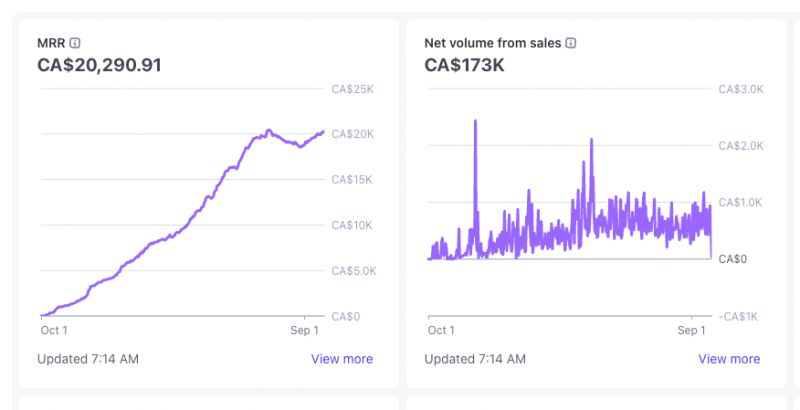Click the tallest spike in Net volume chart

(x=475, y=121)
